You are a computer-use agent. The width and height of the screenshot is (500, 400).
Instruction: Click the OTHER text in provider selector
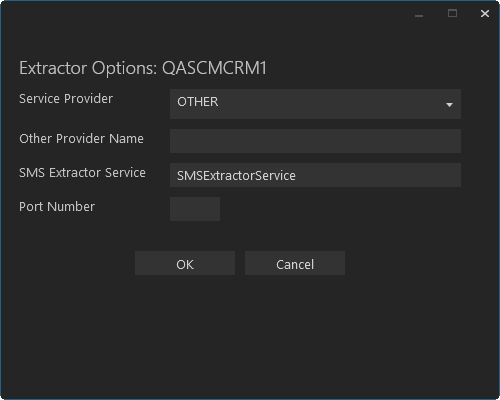[198, 102]
